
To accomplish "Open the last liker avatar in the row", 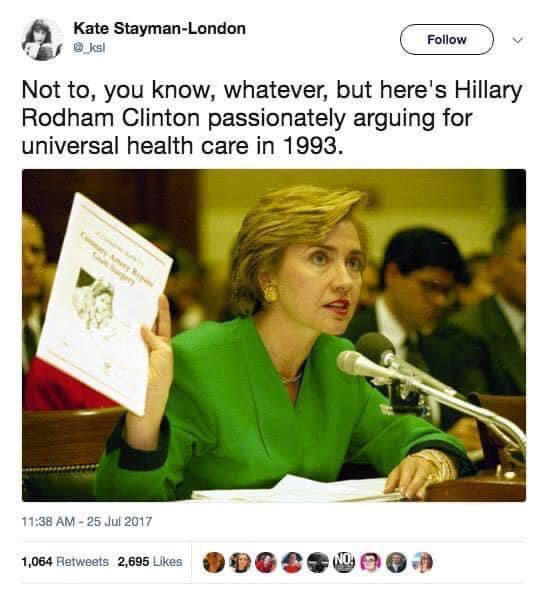I will coord(422,562).
